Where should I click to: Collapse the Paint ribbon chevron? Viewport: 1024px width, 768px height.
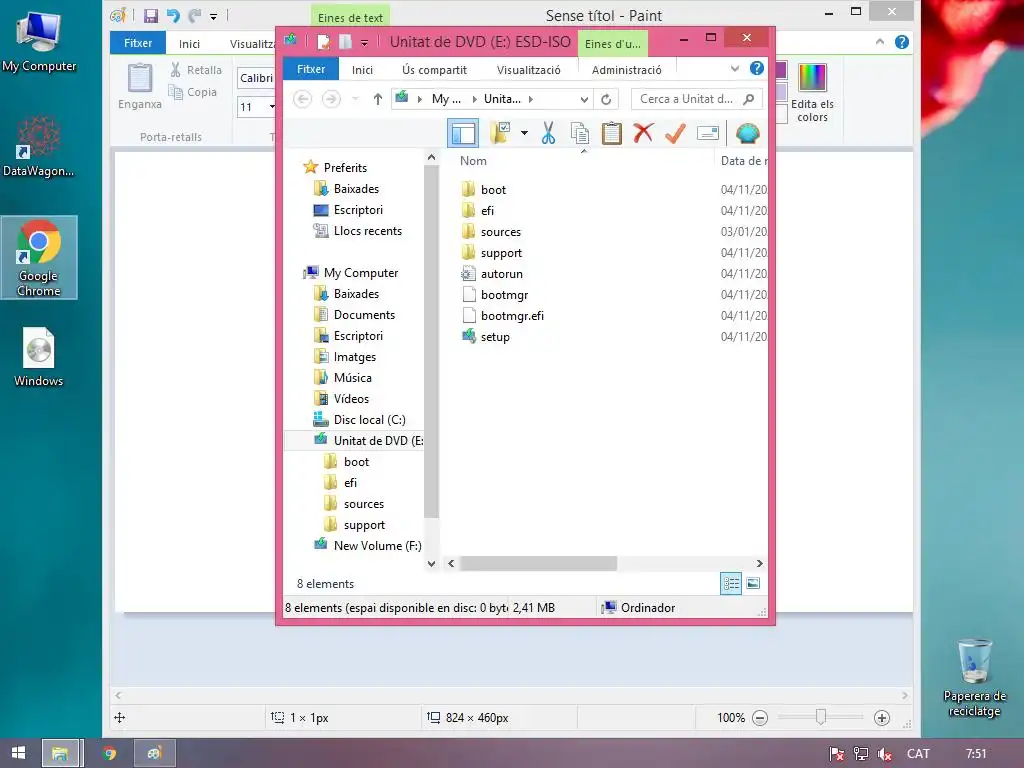(x=880, y=42)
